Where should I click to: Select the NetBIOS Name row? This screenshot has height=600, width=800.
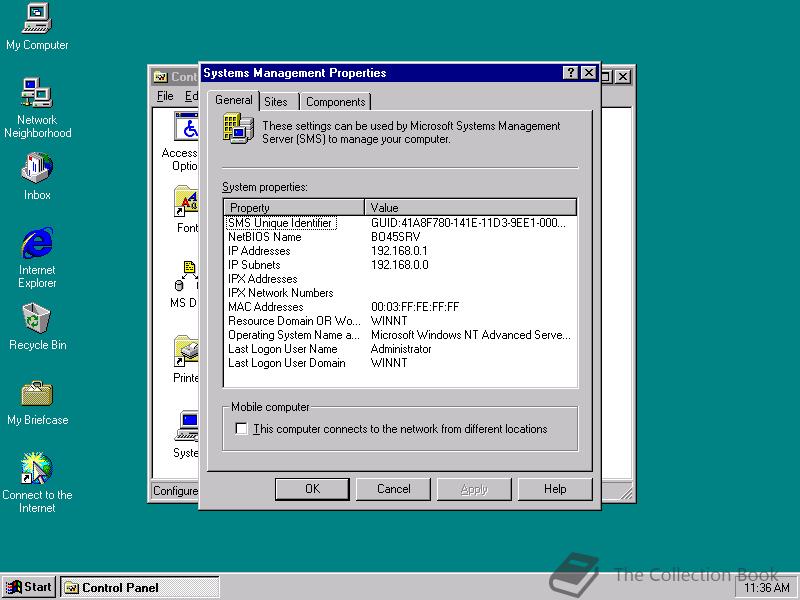point(401,237)
